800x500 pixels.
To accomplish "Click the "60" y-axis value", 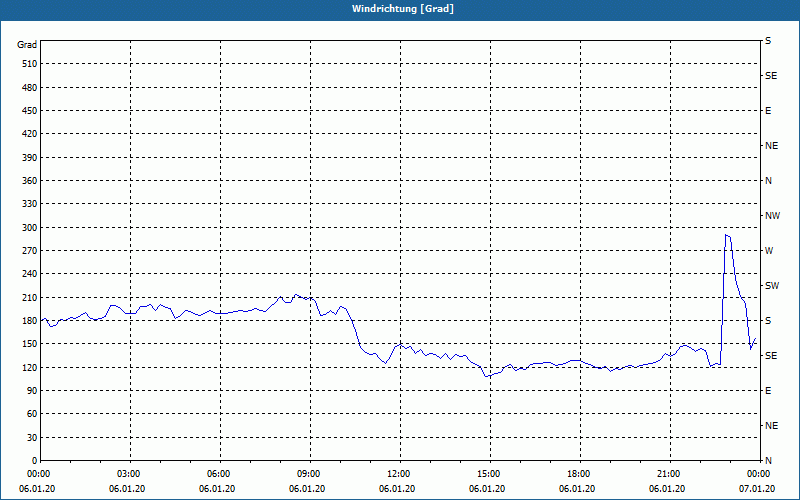I will point(32,414).
